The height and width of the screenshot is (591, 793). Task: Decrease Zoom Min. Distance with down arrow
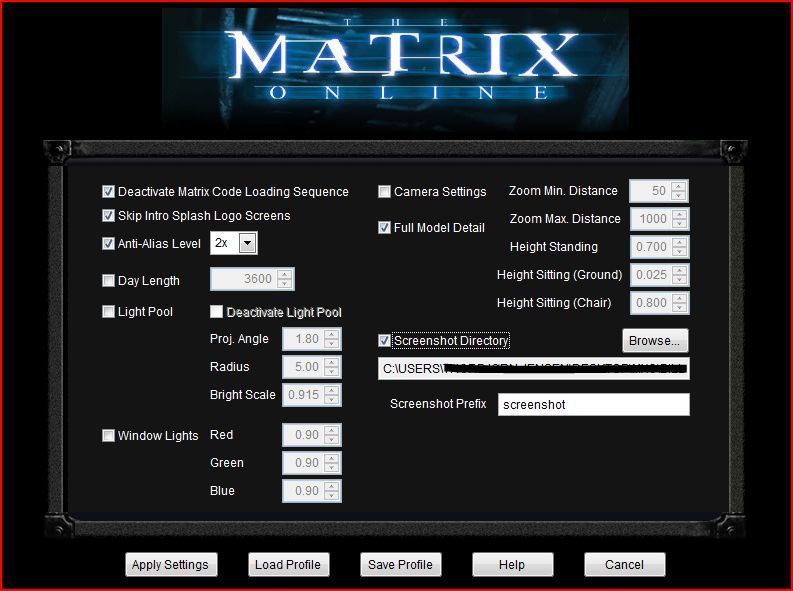pos(679,196)
